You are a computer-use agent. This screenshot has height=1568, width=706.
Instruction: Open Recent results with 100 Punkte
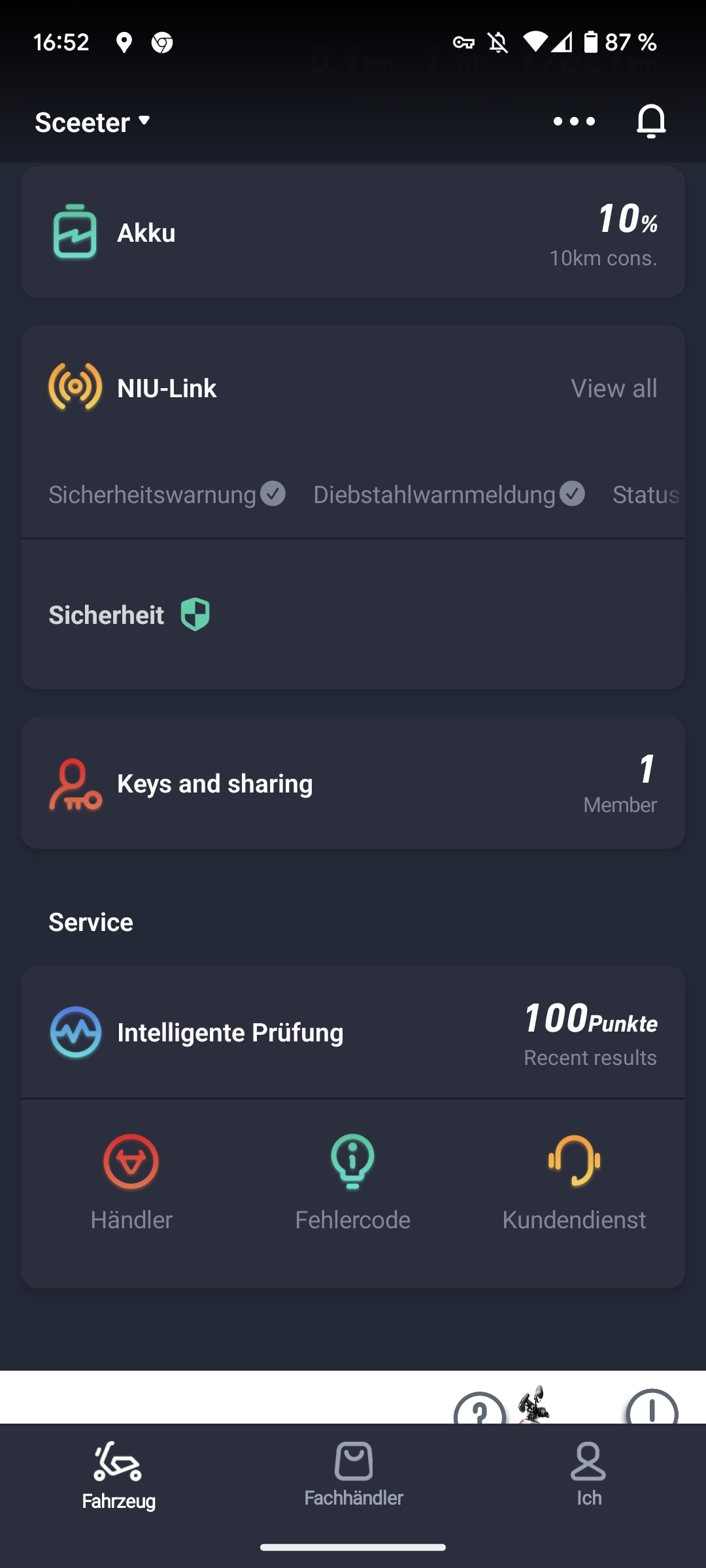click(590, 1034)
